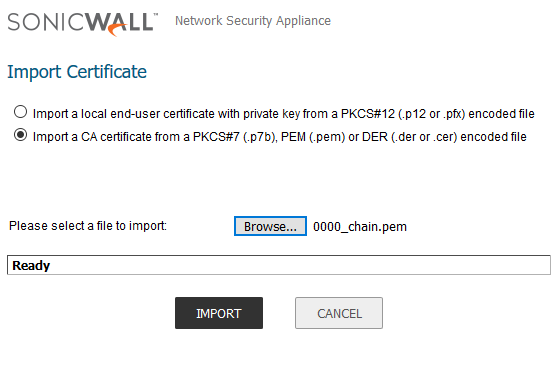Click the '.p12 or .pfx' text in the first option
This screenshot has height=368, width=558.
point(432,114)
